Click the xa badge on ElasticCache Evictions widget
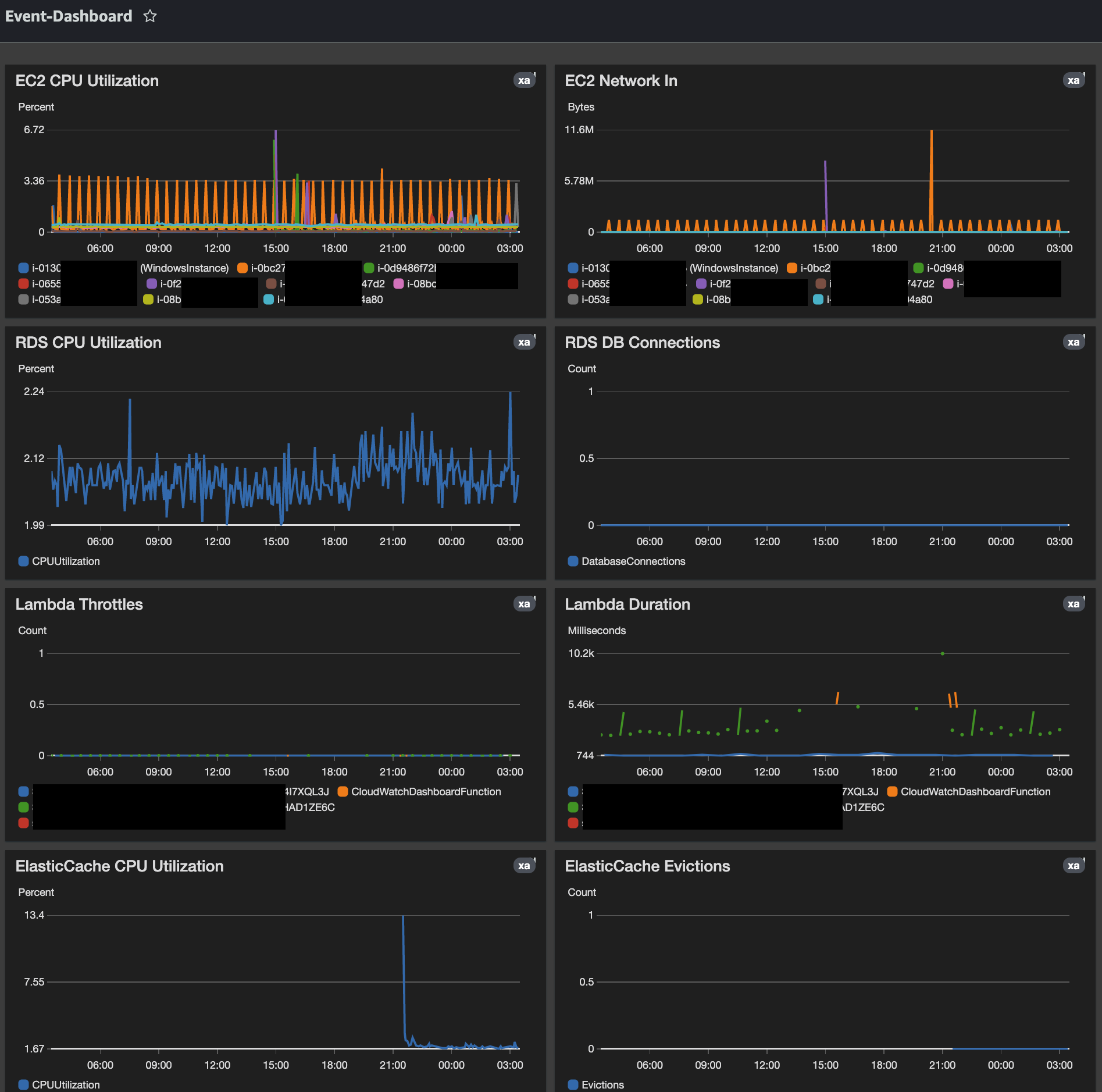This screenshot has width=1102, height=1092. [1074, 865]
